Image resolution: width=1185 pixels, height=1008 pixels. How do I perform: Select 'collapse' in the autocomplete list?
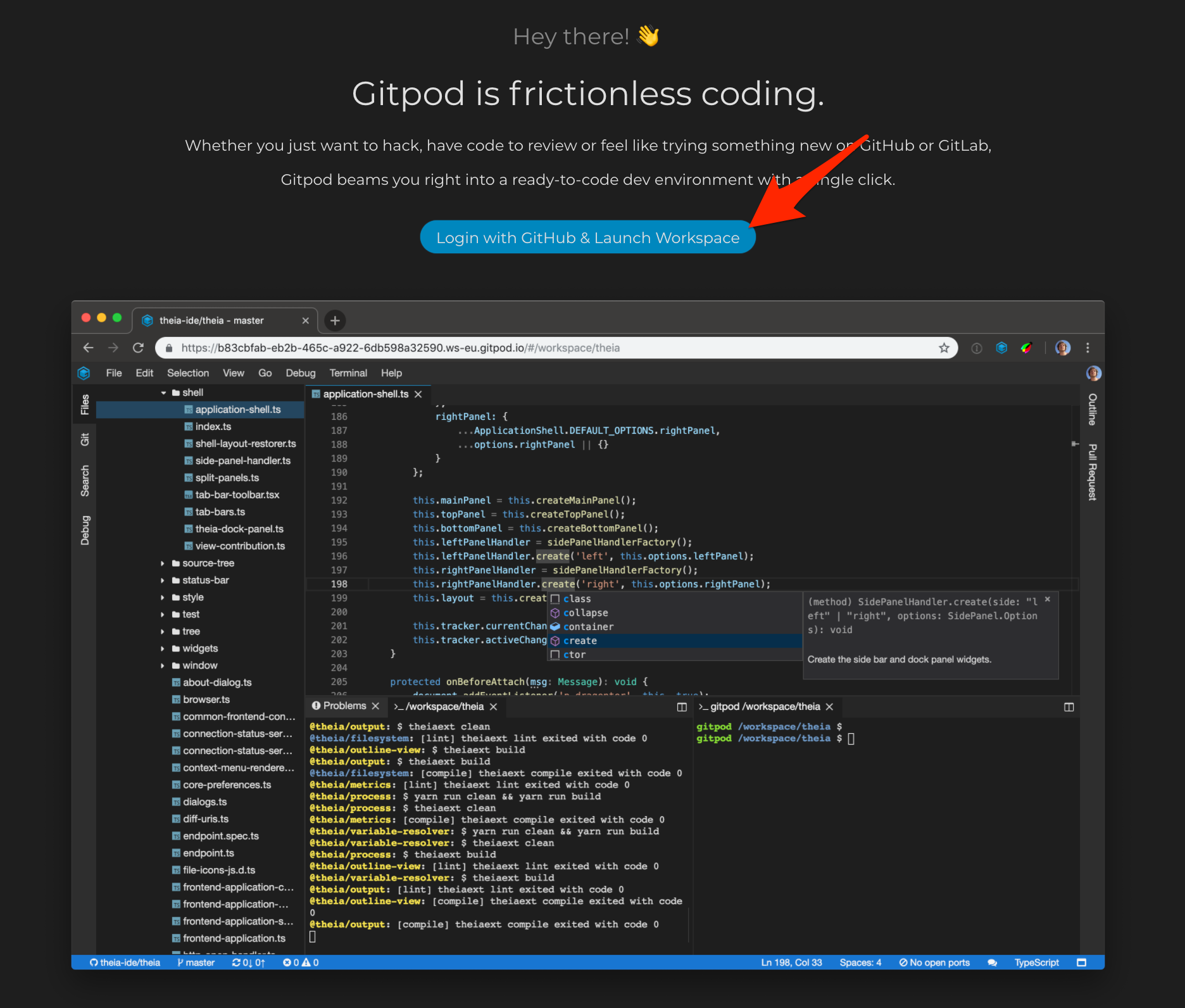tap(675, 613)
